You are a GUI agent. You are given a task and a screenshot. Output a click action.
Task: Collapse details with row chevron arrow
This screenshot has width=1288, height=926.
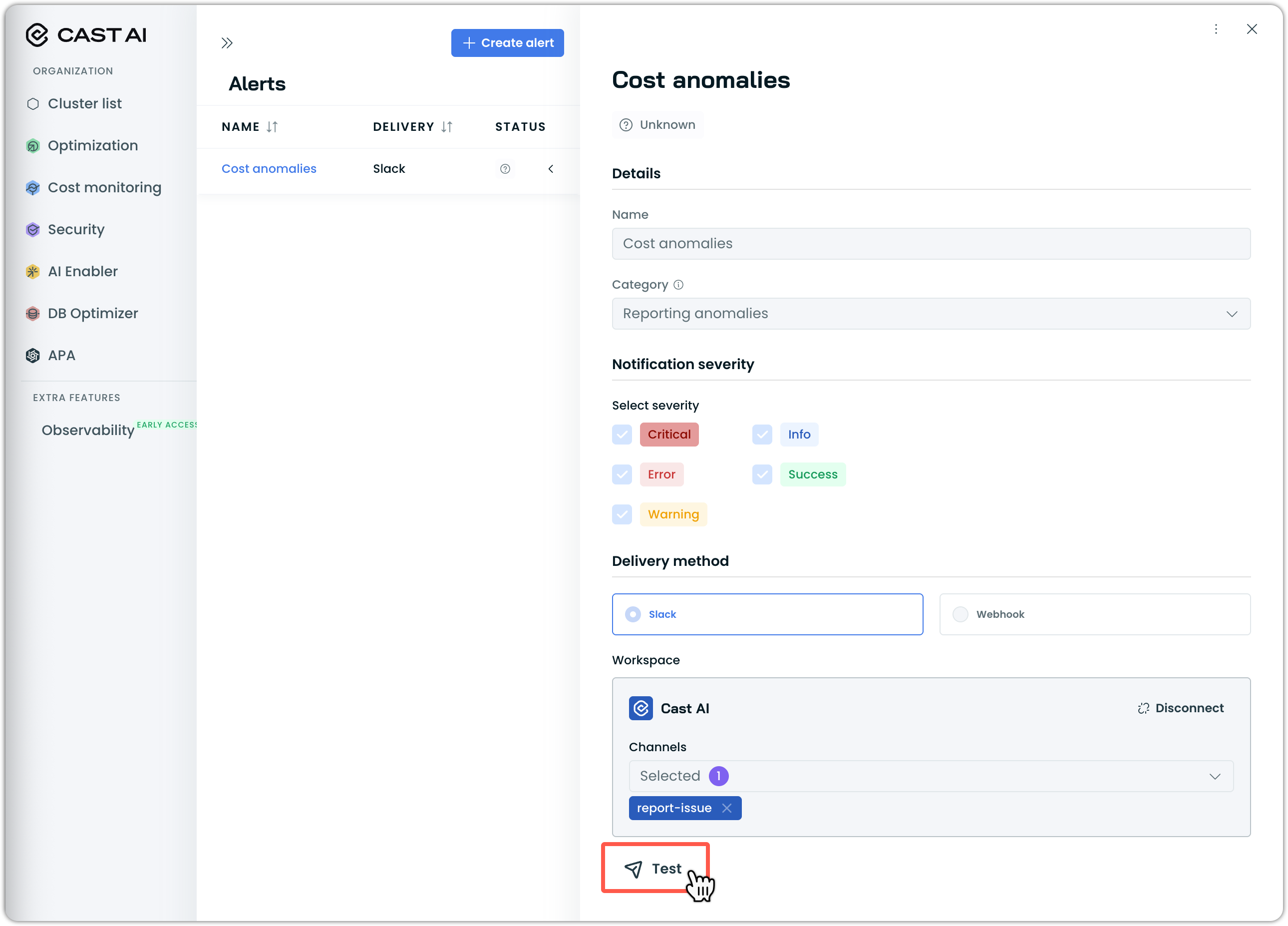[551, 169]
